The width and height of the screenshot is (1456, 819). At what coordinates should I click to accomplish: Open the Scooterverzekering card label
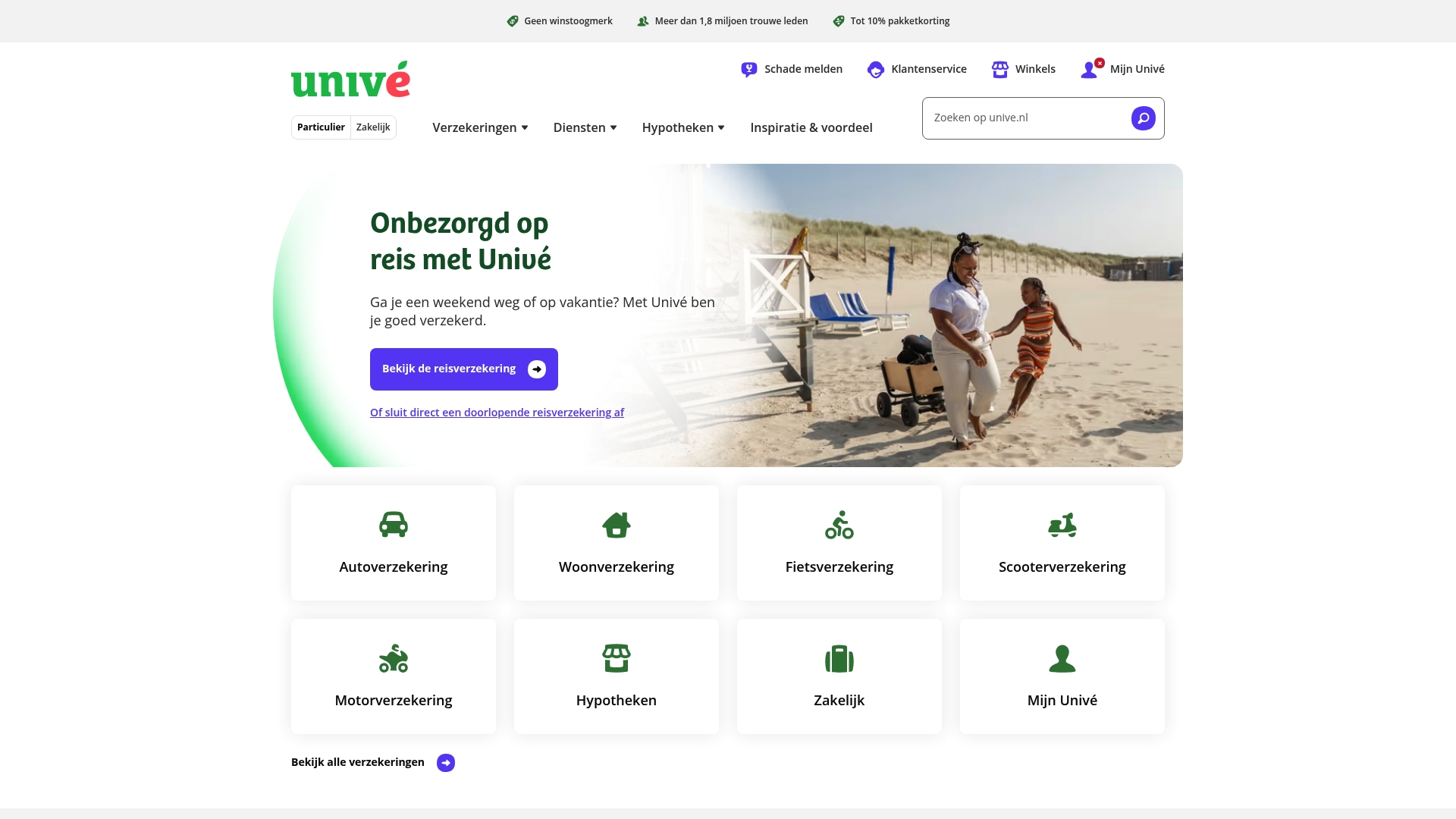click(1062, 567)
